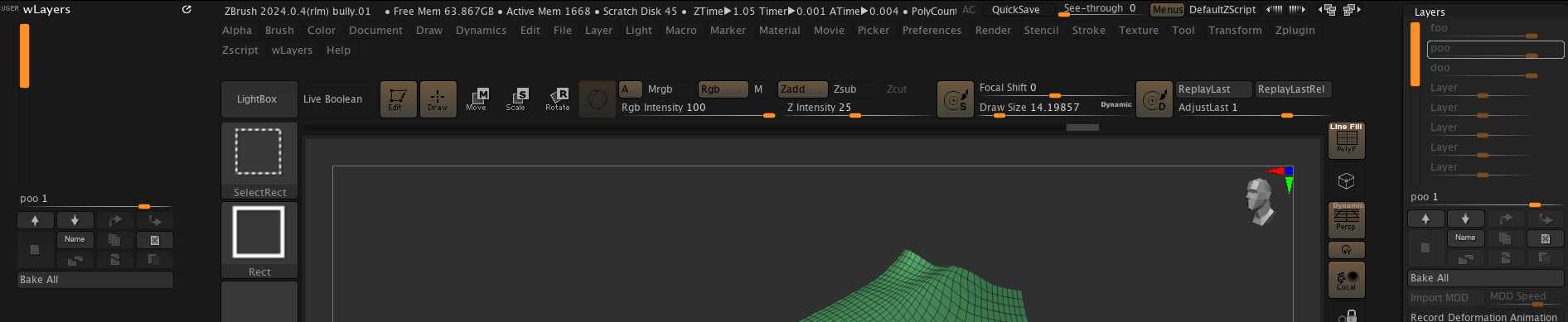This screenshot has width=1568, height=322.
Task: Click the LightBox button
Action: pos(257,99)
